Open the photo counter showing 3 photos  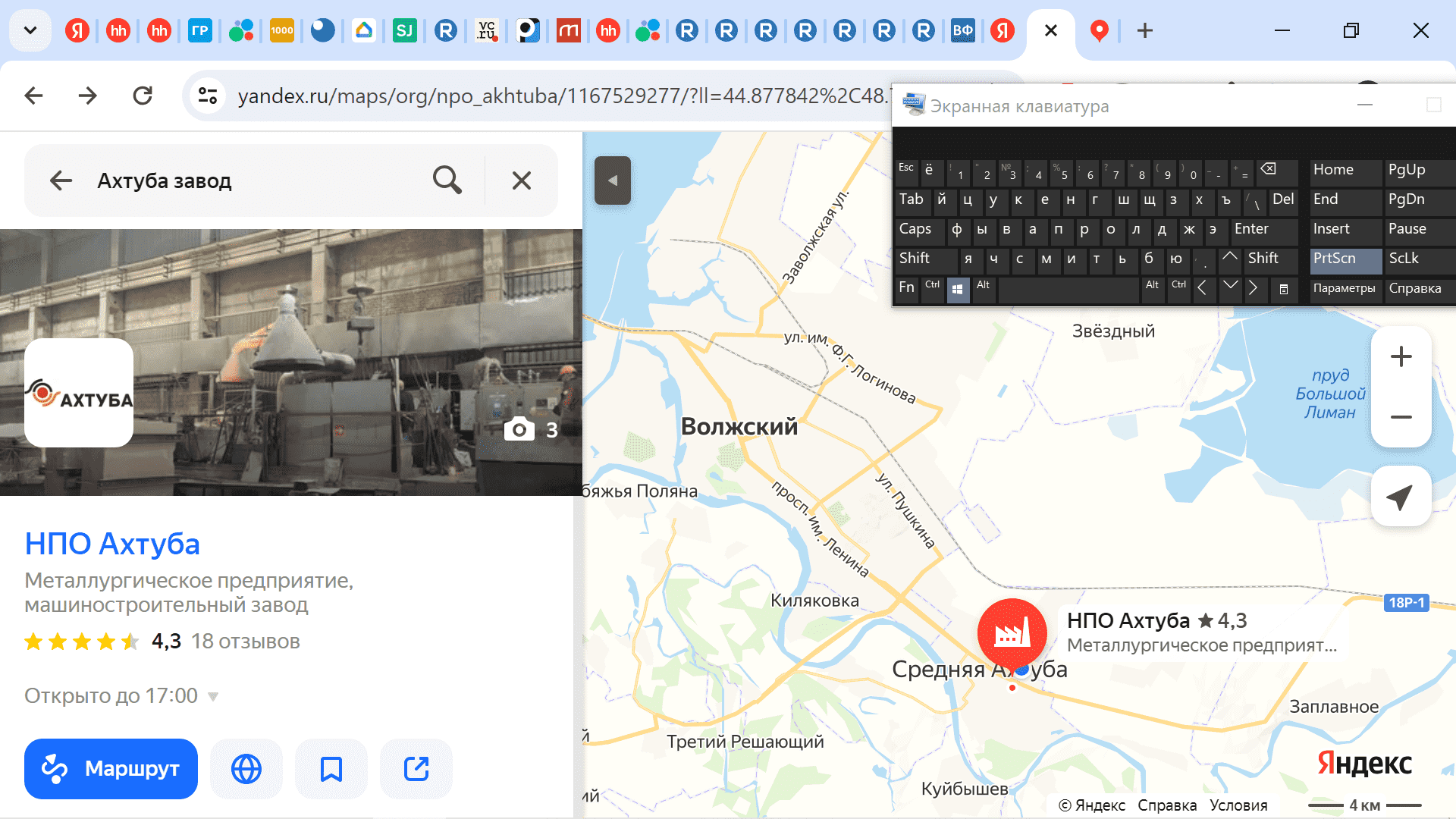tap(532, 429)
